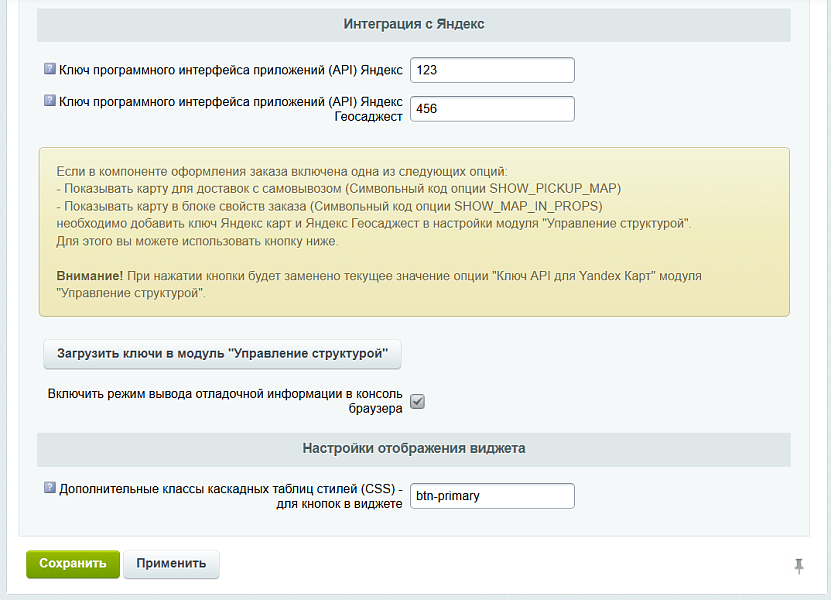Click the 'Дополнительные классы каскадных таблиц стилей' label
The height and width of the screenshot is (600, 831).
tap(230, 490)
